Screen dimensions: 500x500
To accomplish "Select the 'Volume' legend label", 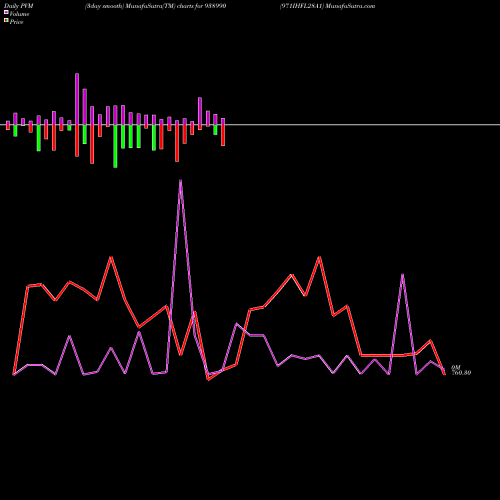I will [19, 14].
